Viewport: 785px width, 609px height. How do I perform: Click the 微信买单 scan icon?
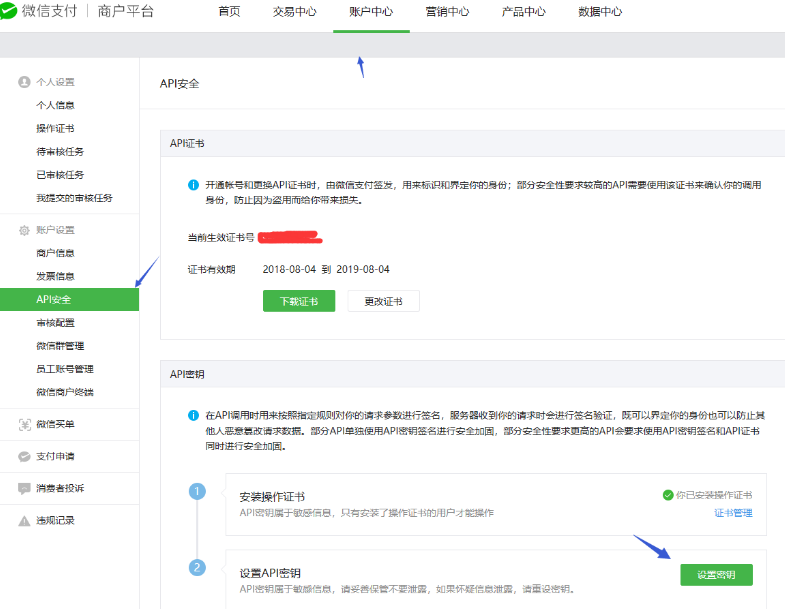coord(24,424)
